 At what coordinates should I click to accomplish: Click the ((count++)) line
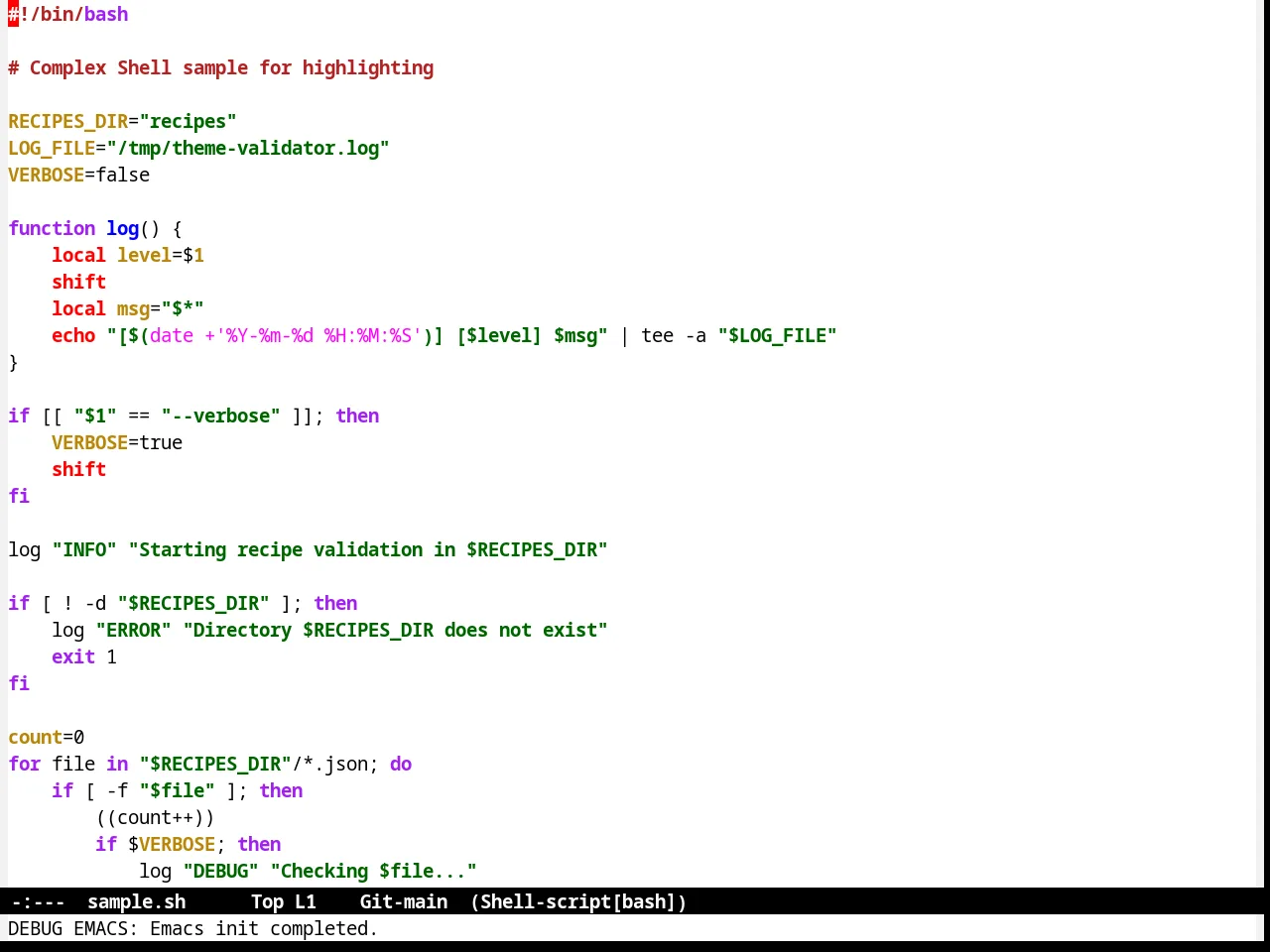click(x=155, y=817)
